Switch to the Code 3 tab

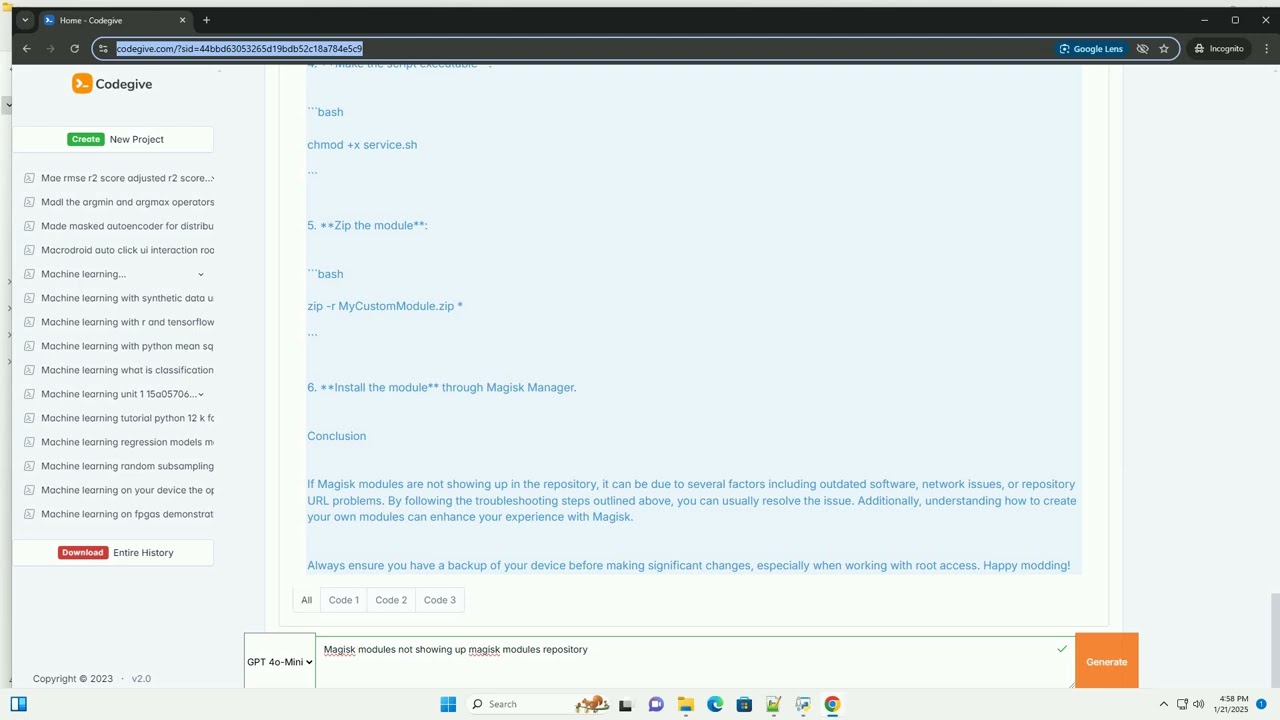coord(440,600)
